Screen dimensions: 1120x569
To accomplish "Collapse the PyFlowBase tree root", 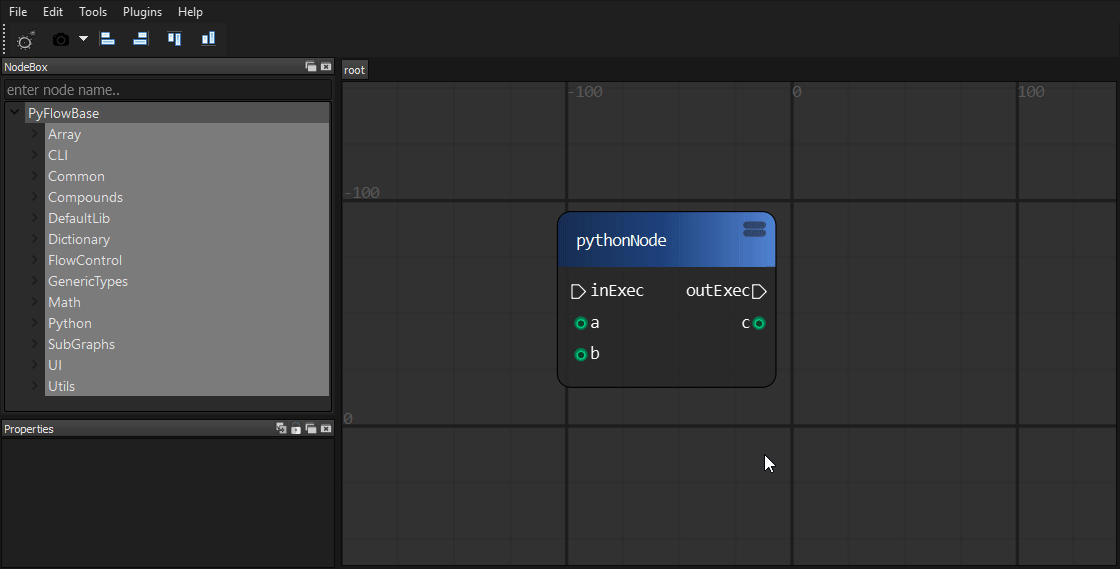I will tap(14, 112).
